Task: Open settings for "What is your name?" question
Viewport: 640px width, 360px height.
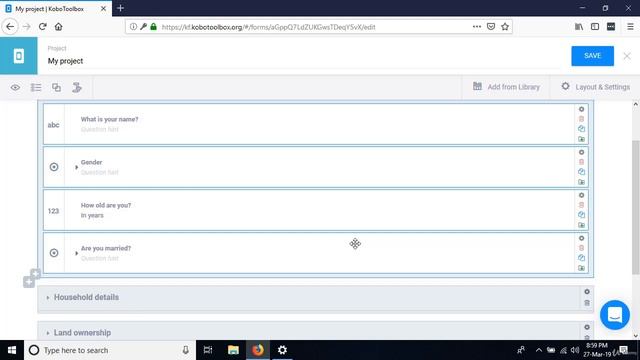Action: (581, 109)
